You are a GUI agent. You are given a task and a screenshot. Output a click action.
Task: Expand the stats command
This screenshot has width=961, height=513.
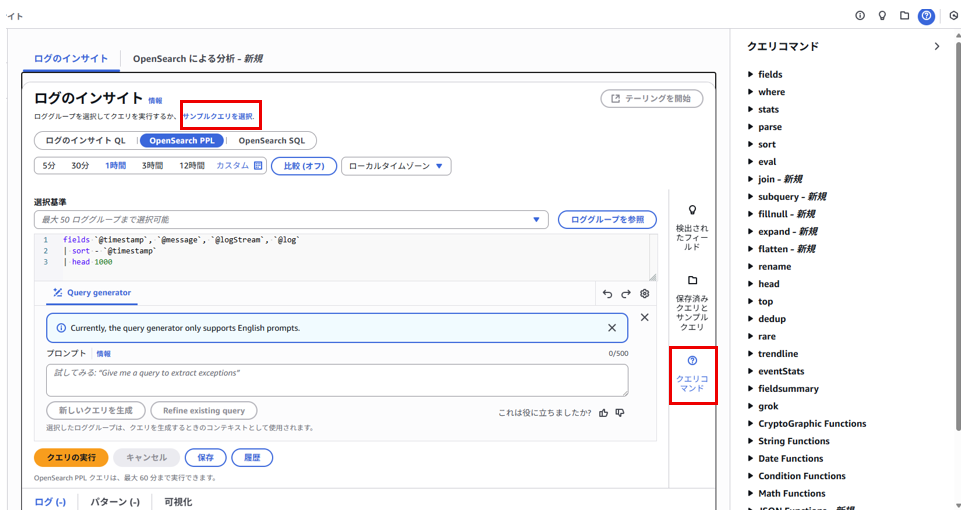pyautogui.click(x=764, y=109)
